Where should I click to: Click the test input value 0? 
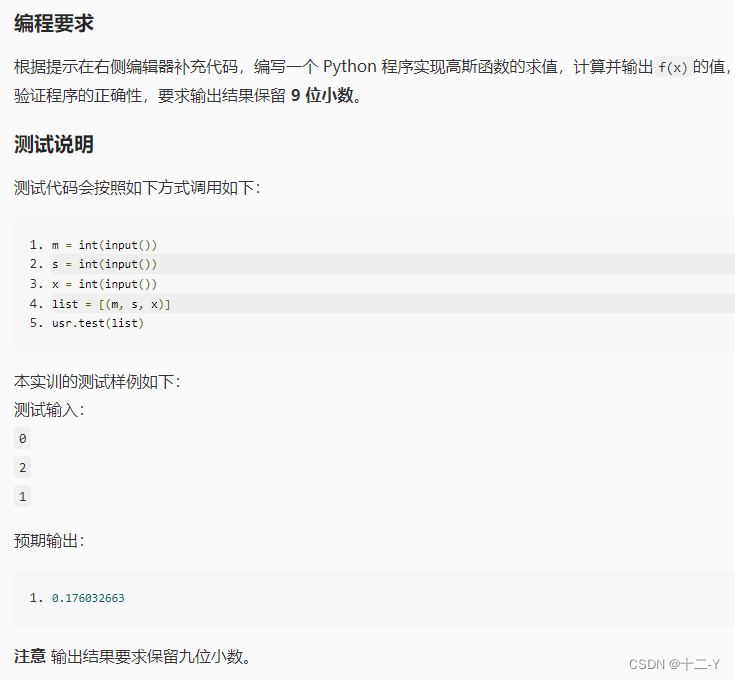coord(22,439)
